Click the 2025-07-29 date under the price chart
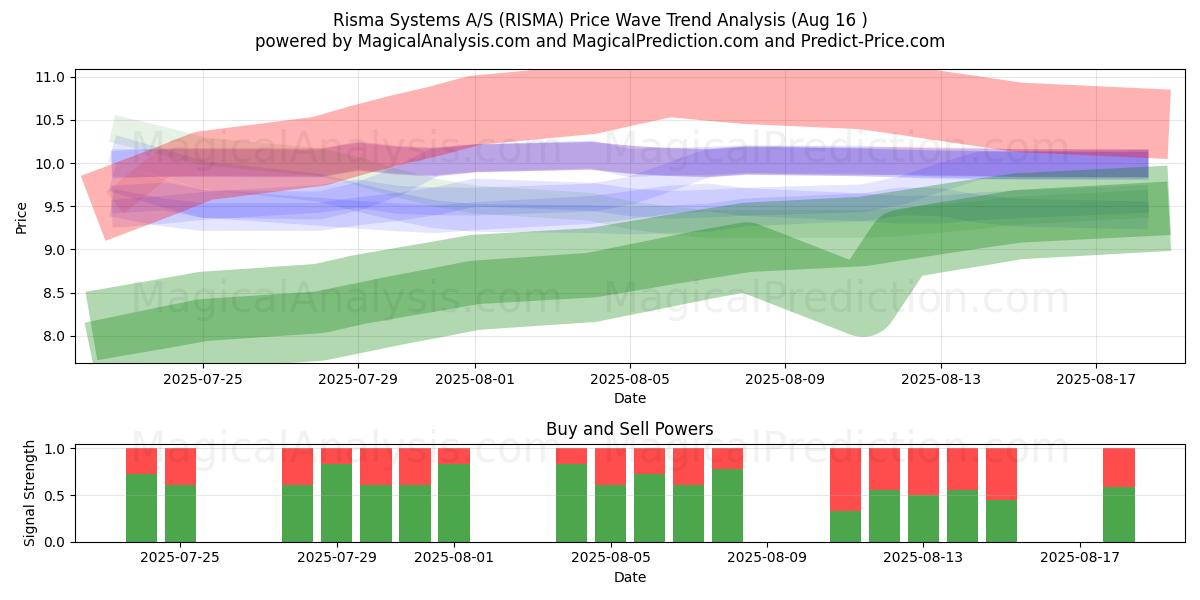This screenshot has height=600, width=1200. [358, 379]
